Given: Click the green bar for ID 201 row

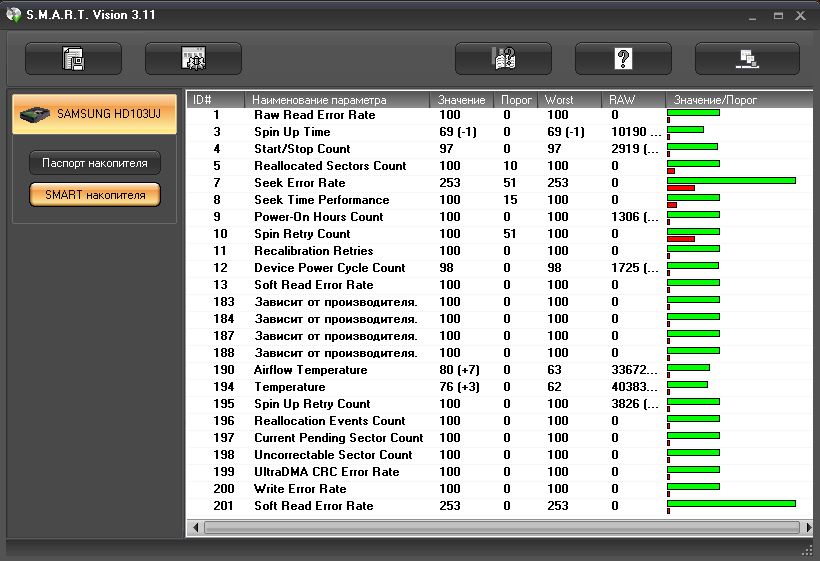Looking at the screenshot, I should (x=731, y=503).
